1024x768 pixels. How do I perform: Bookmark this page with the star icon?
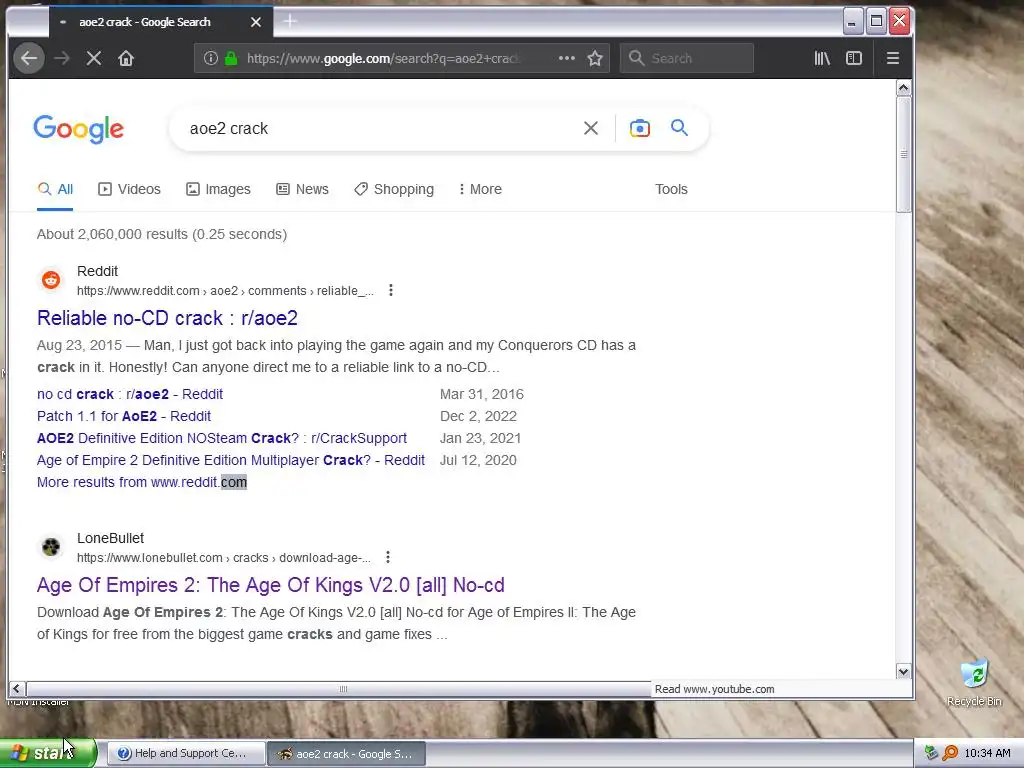595,58
